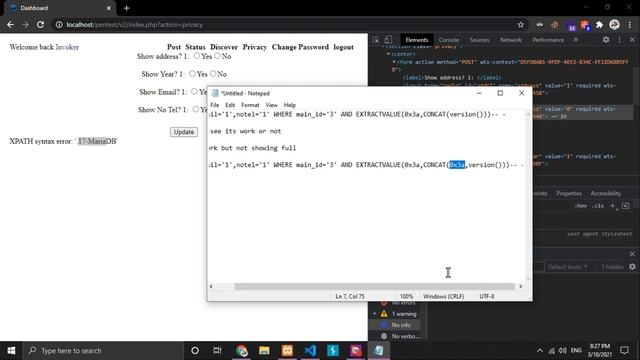
Task: Open console settings gear in the drawer
Action: (x=632, y=267)
